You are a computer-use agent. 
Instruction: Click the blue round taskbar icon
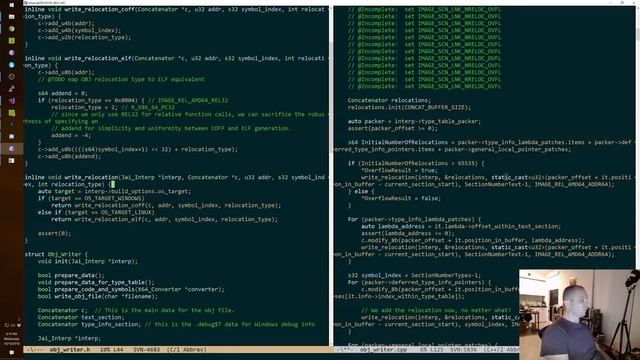click(x=11, y=64)
